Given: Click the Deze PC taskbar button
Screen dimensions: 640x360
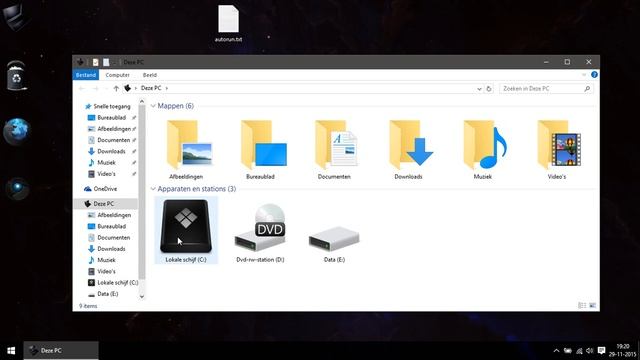Looking at the screenshot, I should 61,351.
